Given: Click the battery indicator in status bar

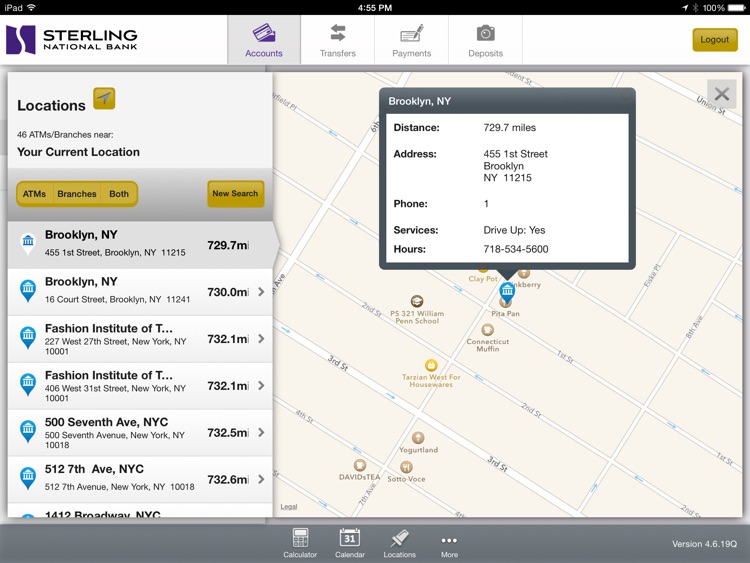Looking at the screenshot, I should [737, 8].
